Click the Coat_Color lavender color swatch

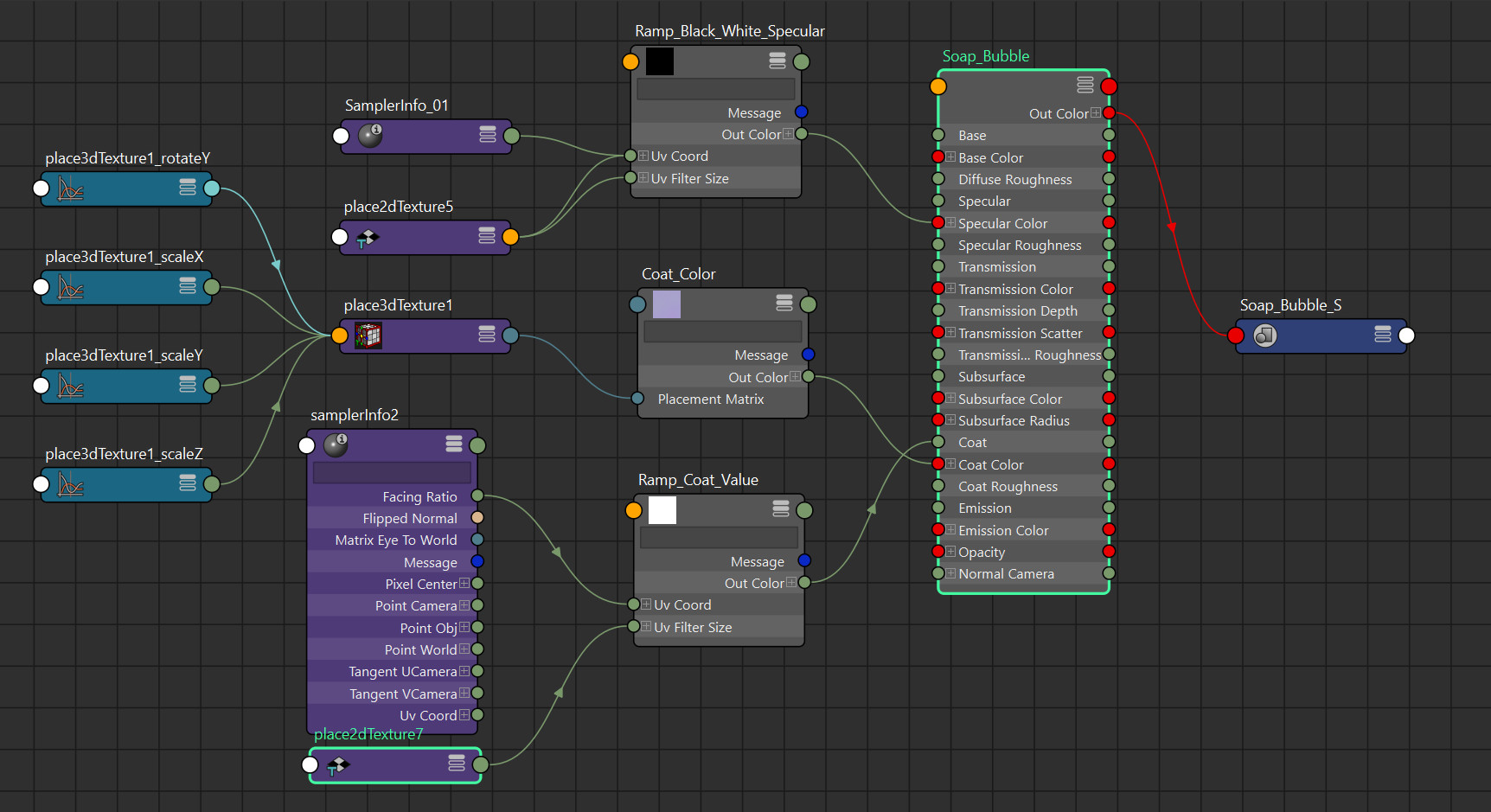[666, 304]
